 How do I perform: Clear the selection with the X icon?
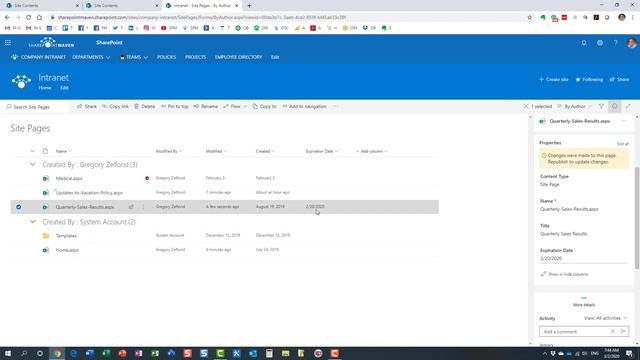[526, 107]
